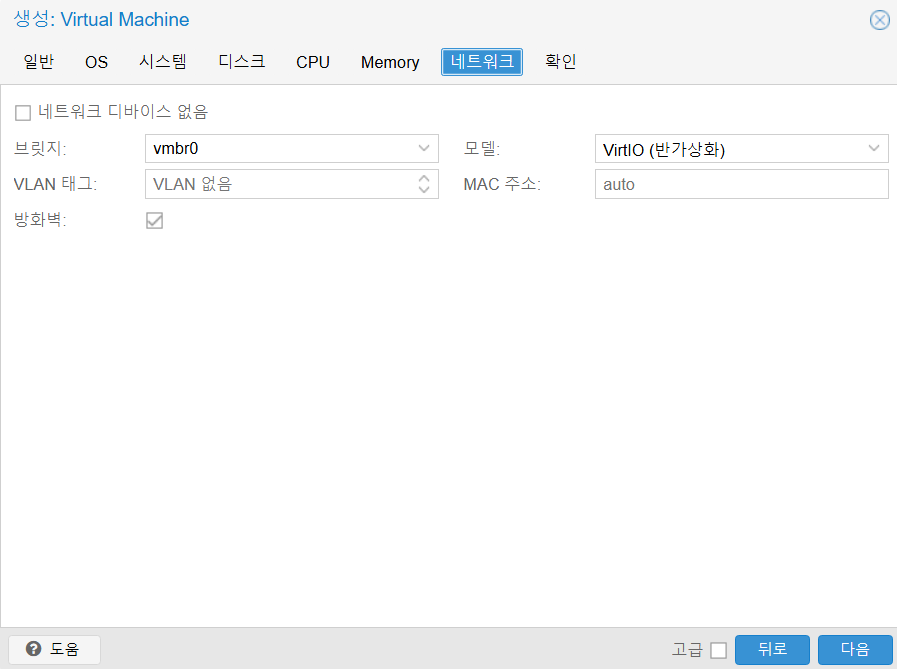Click the MAC 주소 auto field

pyautogui.click(x=741, y=184)
